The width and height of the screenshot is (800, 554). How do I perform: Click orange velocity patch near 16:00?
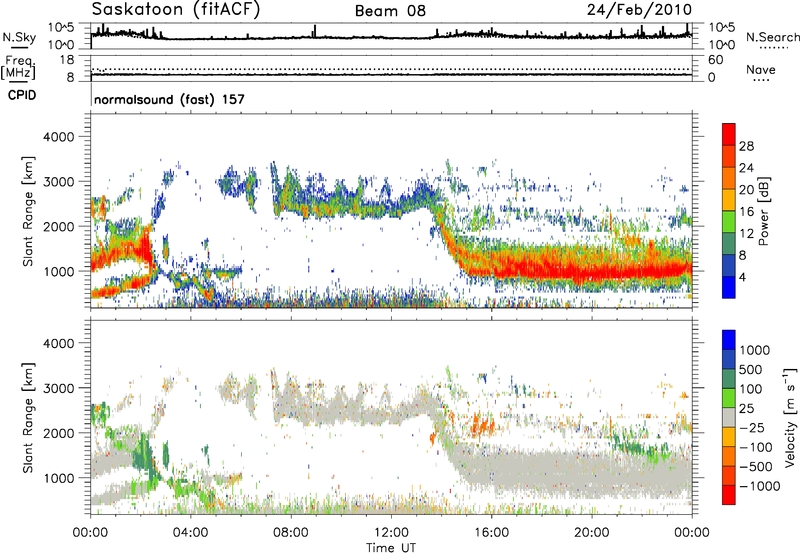click(482, 423)
